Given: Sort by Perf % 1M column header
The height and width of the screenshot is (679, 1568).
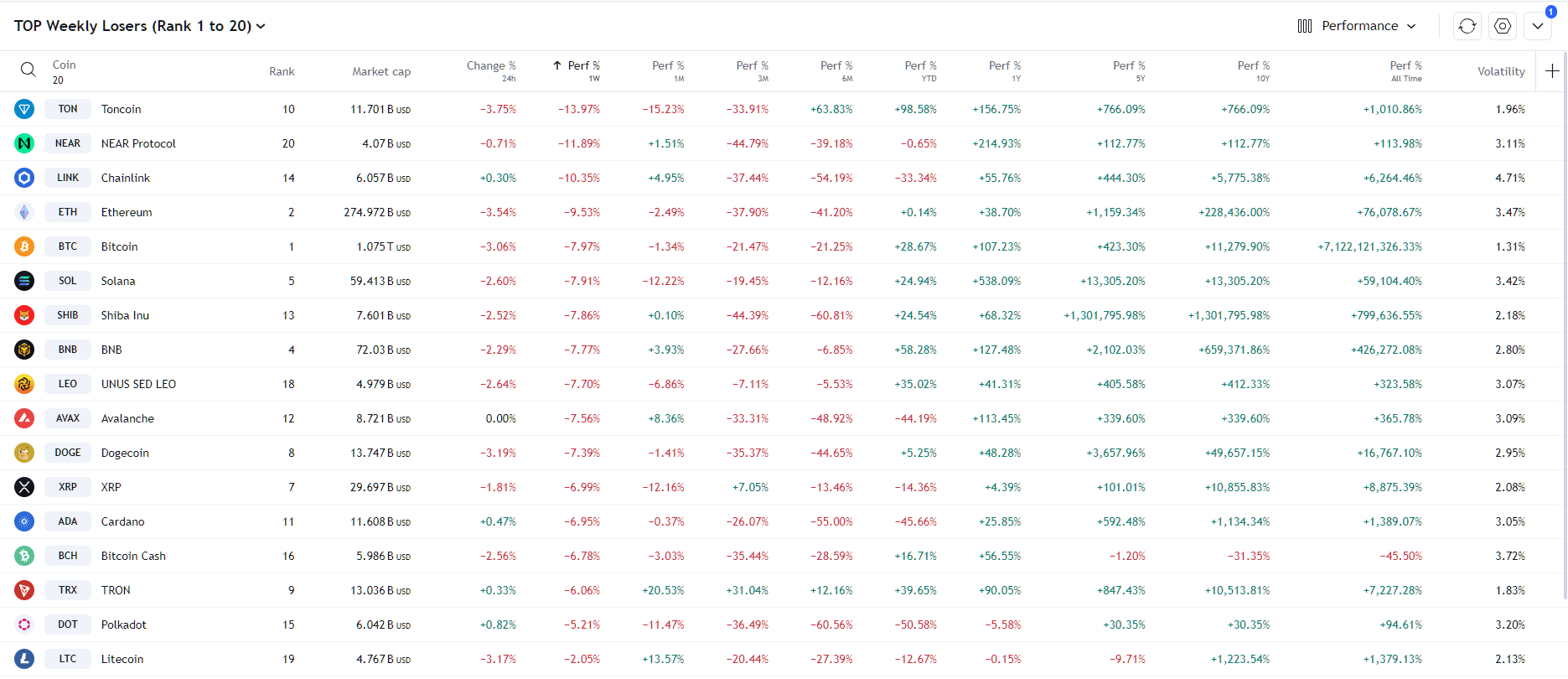Looking at the screenshot, I should click(x=668, y=70).
